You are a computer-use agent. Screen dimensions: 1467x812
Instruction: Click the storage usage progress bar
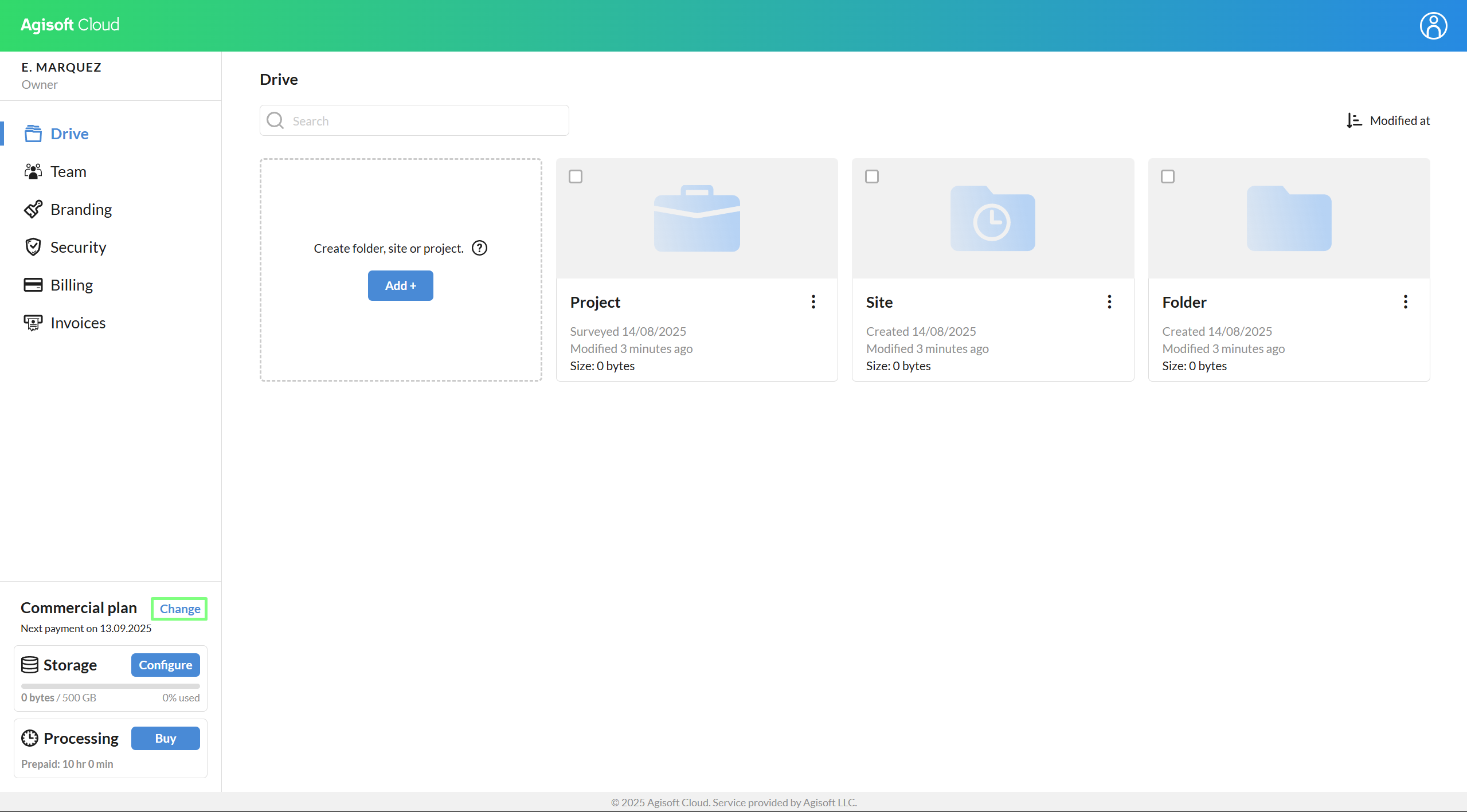[110, 686]
